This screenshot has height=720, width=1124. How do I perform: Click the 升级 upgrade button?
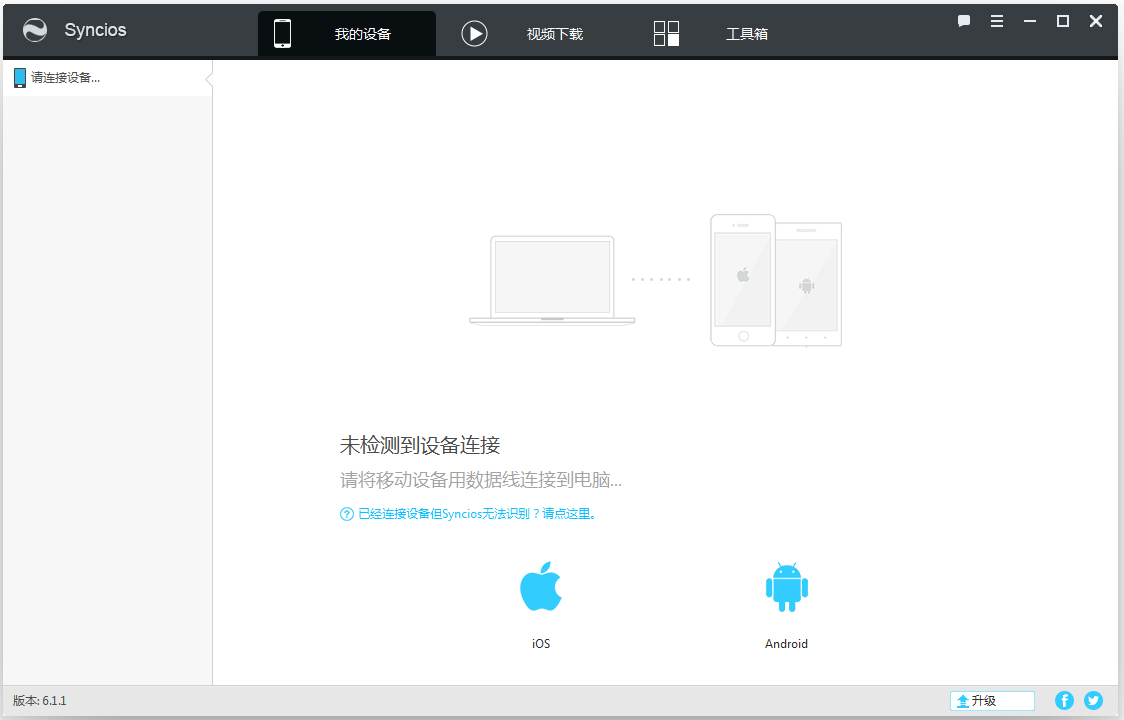pyautogui.click(x=992, y=701)
